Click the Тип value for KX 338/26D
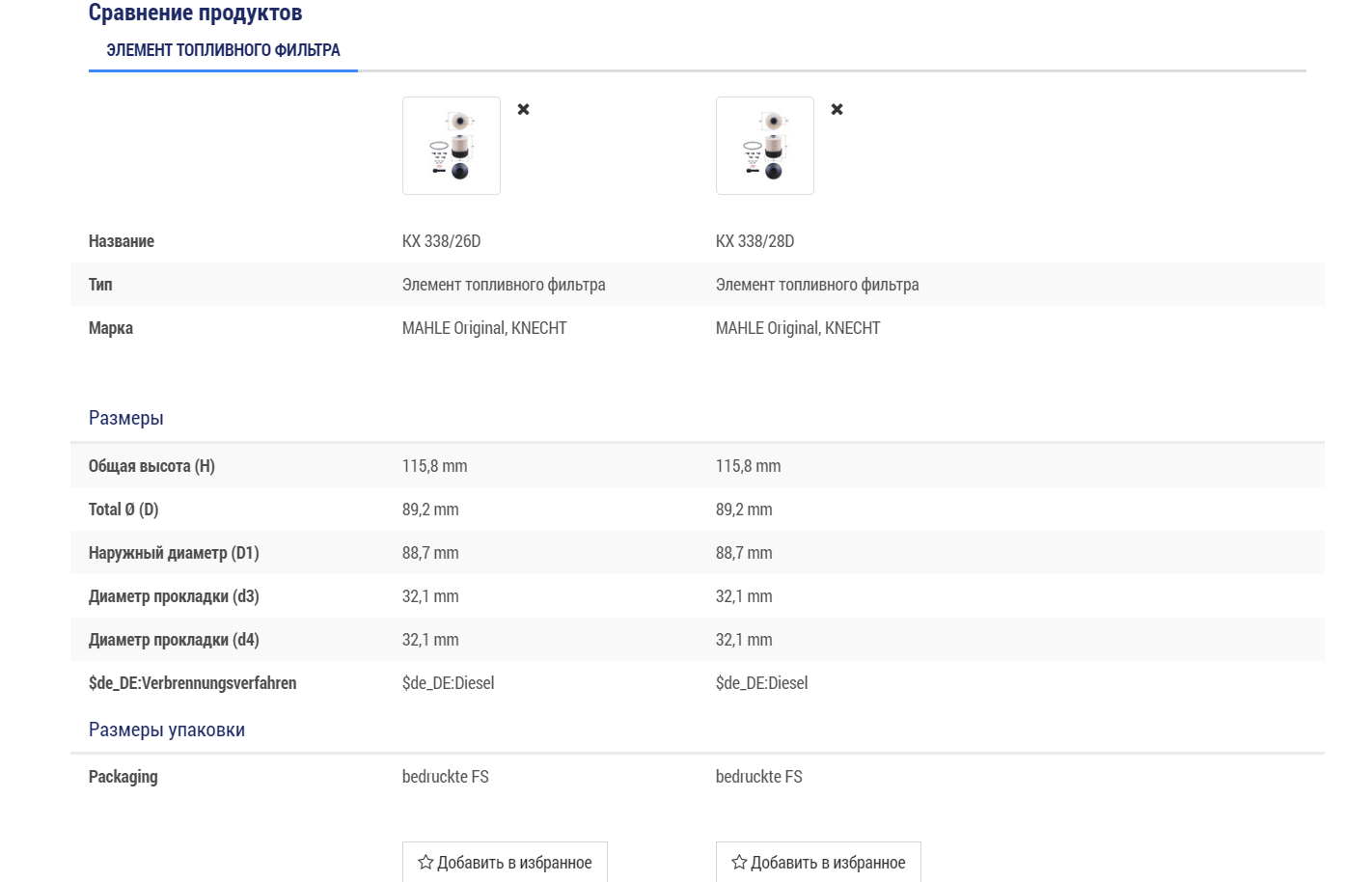1372x882 pixels. click(x=504, y=285)
